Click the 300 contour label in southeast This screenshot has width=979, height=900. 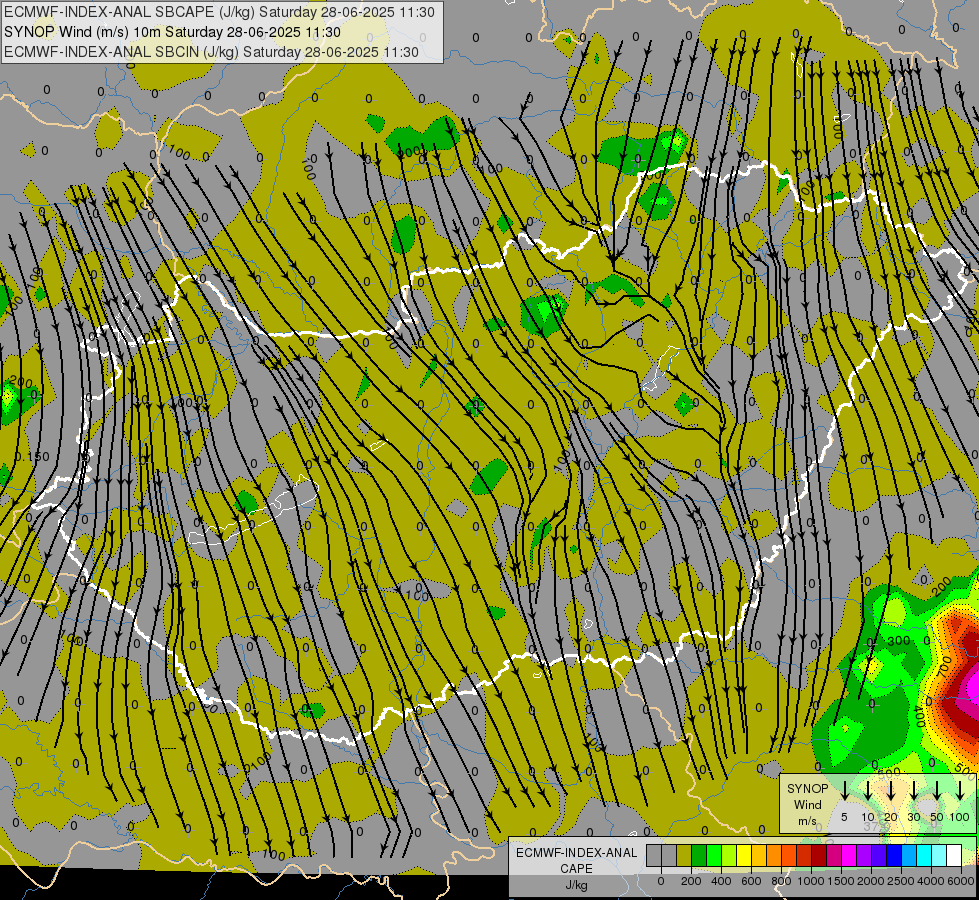pos(898,640)
